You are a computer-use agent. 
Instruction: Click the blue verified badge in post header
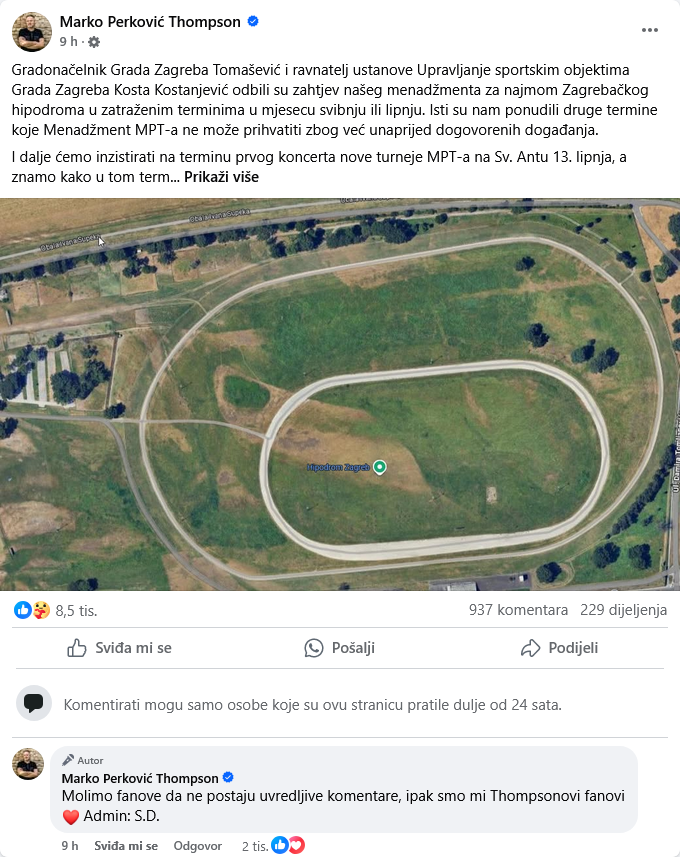pos(253,21)
